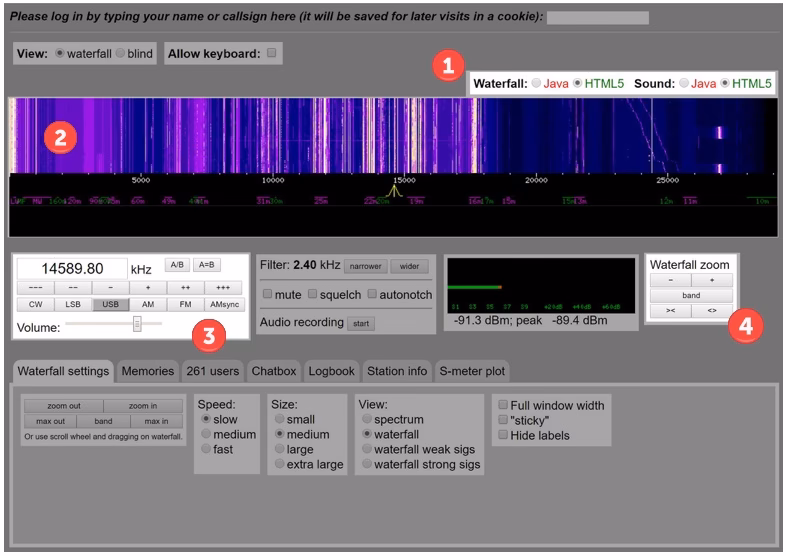Select waterfall strong sigs view
The height and width of the screenshot is (556, 786).
367,464
